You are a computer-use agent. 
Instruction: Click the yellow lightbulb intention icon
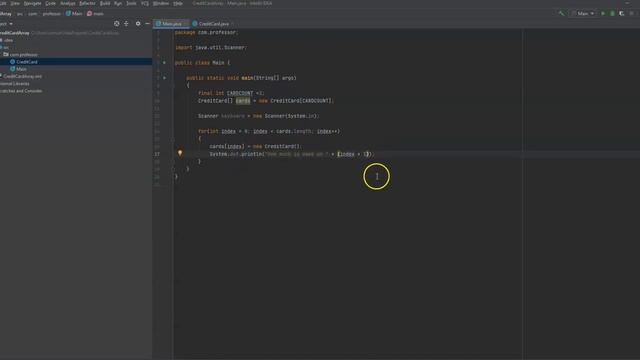click(180, 153)
